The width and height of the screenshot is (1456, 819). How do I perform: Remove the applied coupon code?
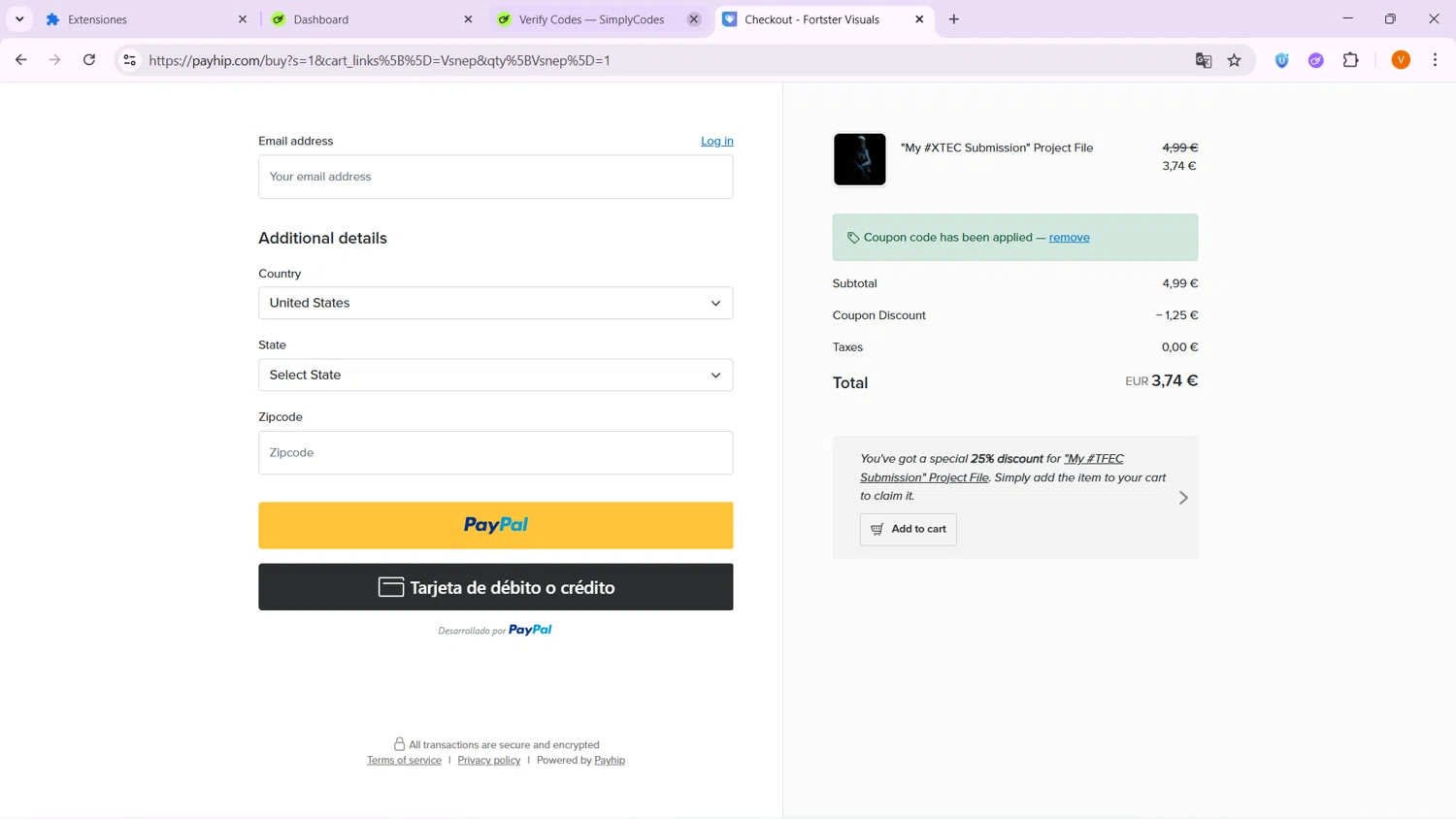click(x=1069, y=237)
